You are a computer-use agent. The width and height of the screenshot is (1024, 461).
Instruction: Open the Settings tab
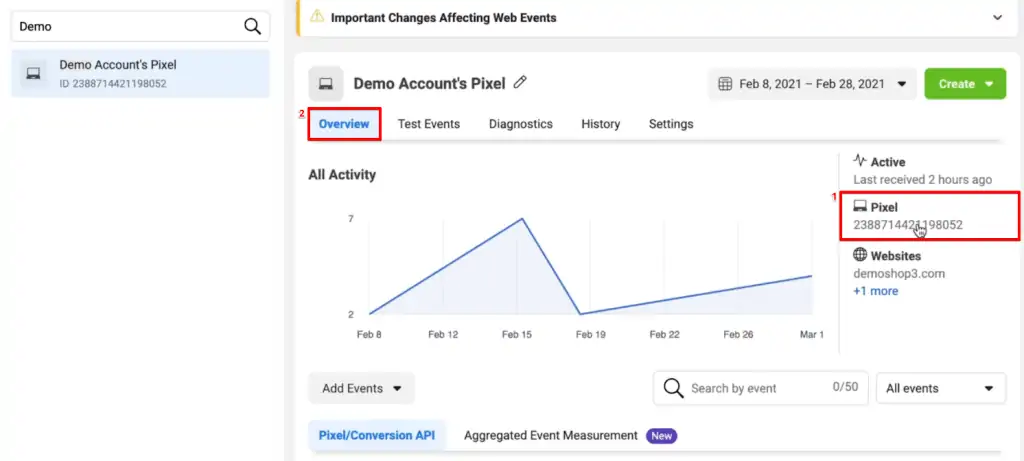pos(671,124)
